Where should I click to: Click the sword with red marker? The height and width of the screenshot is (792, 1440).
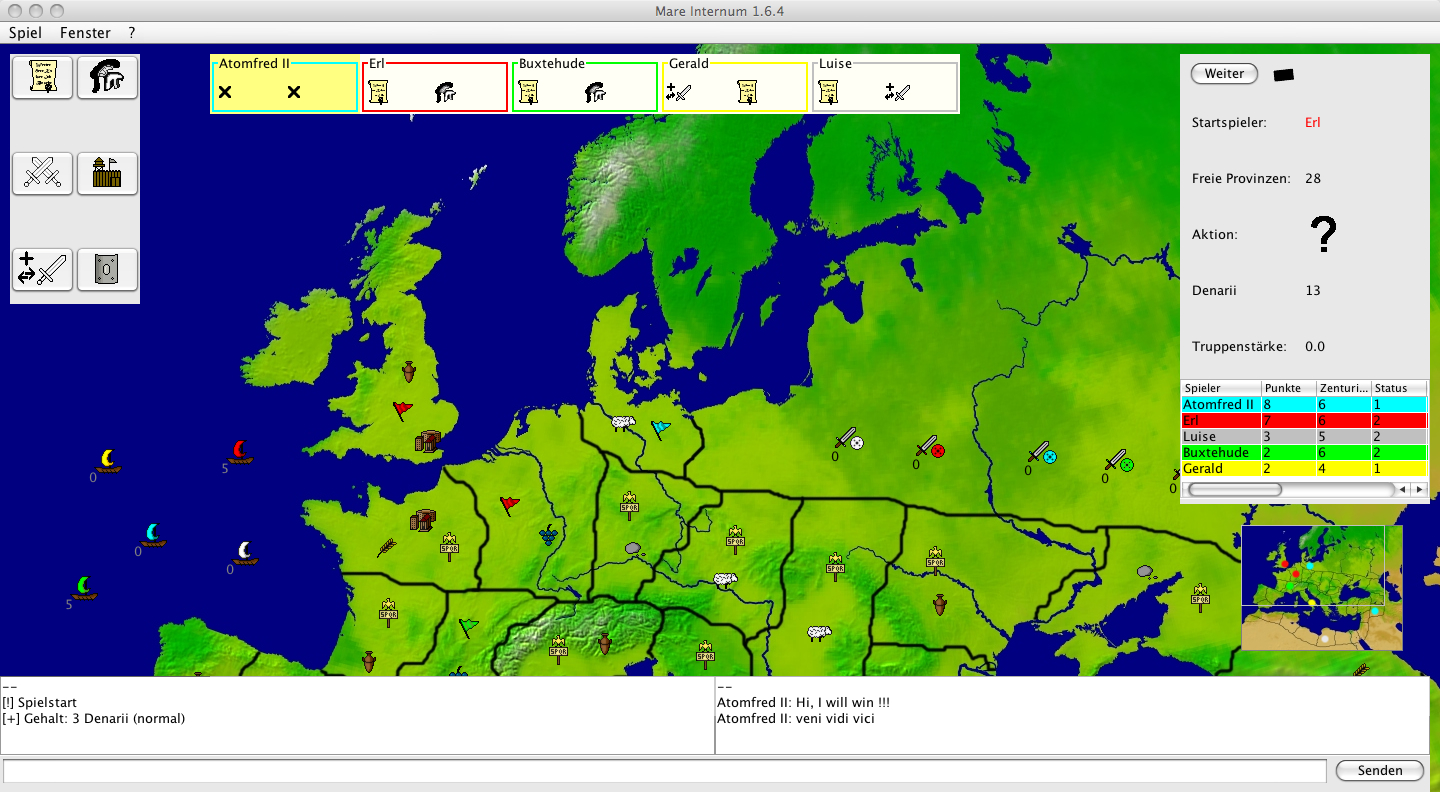[x=930, y=447]
